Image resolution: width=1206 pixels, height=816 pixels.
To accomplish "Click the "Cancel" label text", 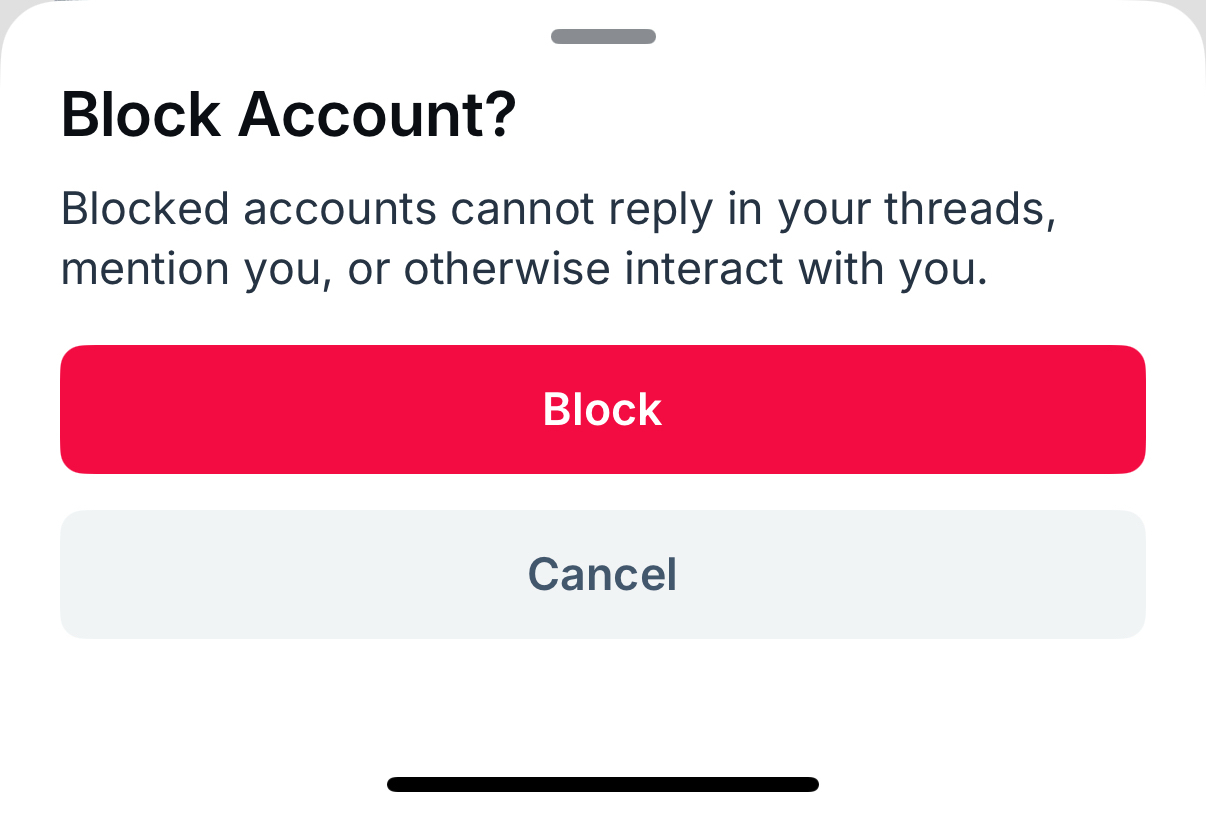I will pos(602,574).
